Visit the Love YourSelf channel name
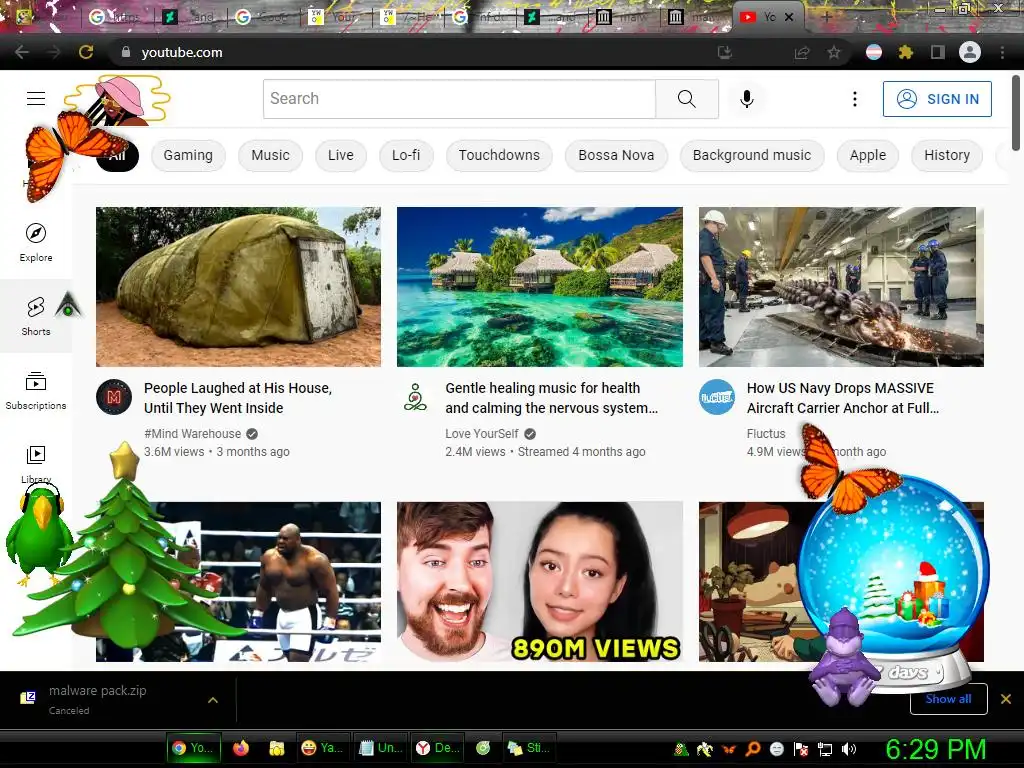 [482, 434]
